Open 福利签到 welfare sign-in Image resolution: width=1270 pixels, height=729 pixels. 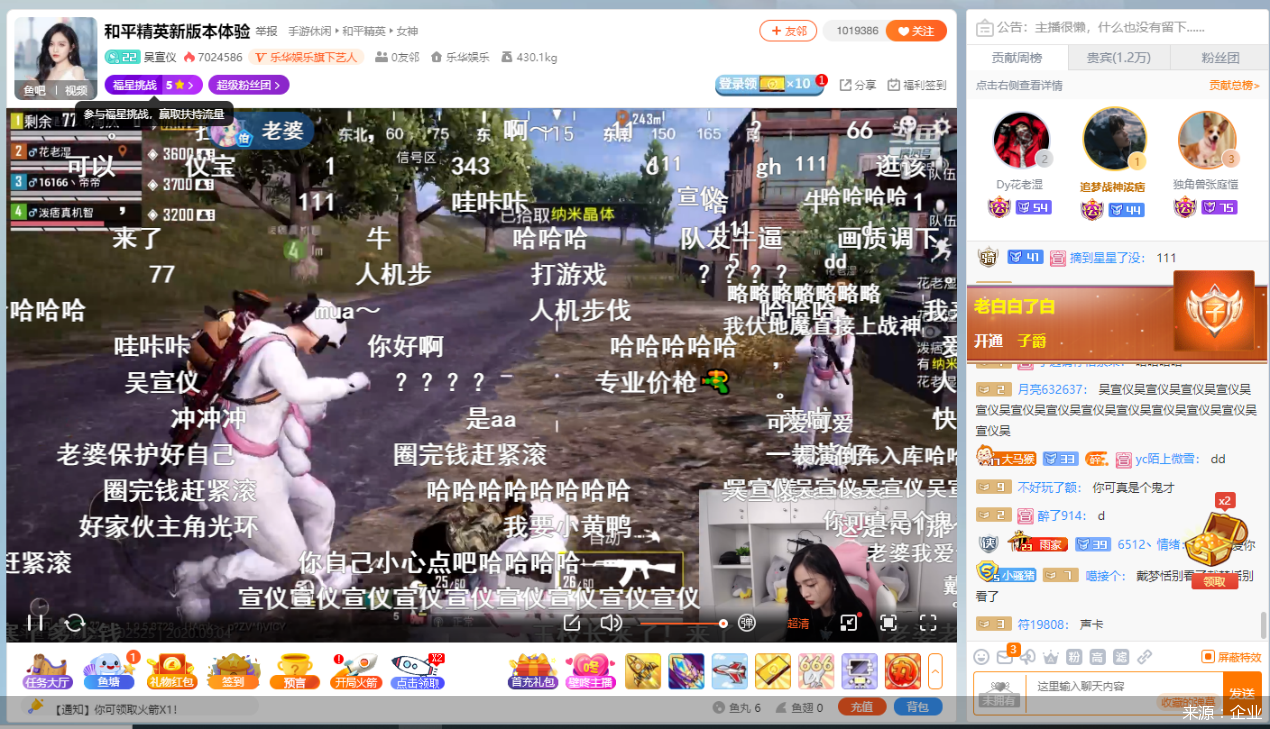pos(917,85)
